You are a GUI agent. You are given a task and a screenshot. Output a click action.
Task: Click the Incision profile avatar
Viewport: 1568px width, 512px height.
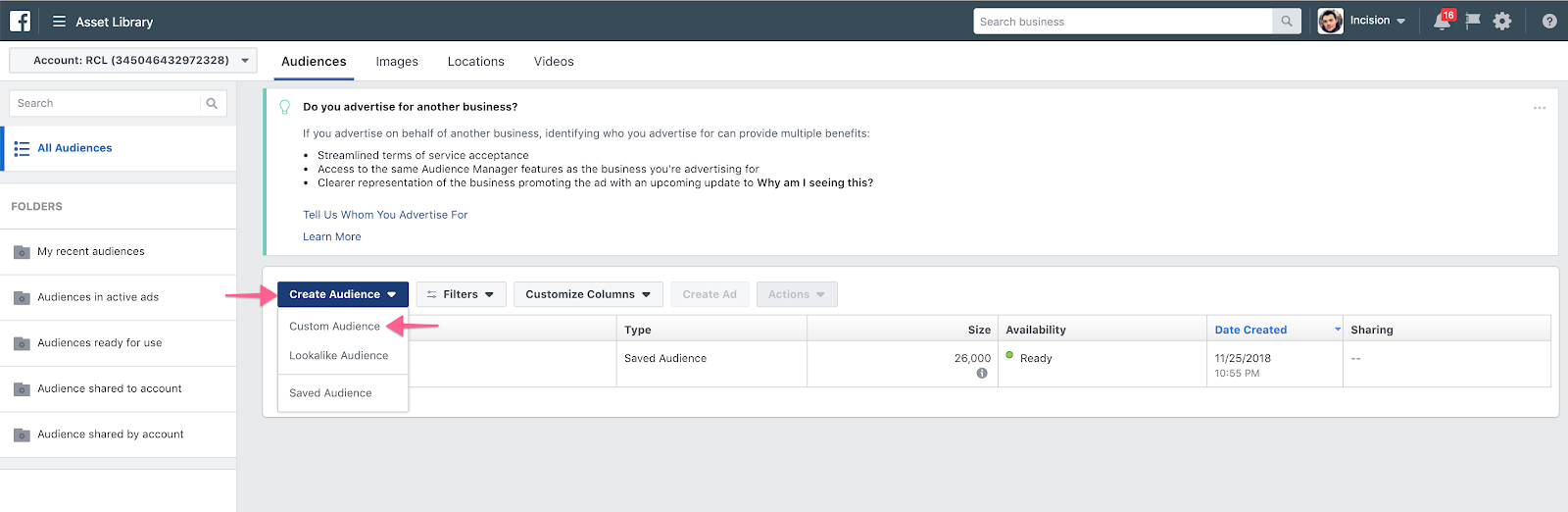click(1330, 21)
